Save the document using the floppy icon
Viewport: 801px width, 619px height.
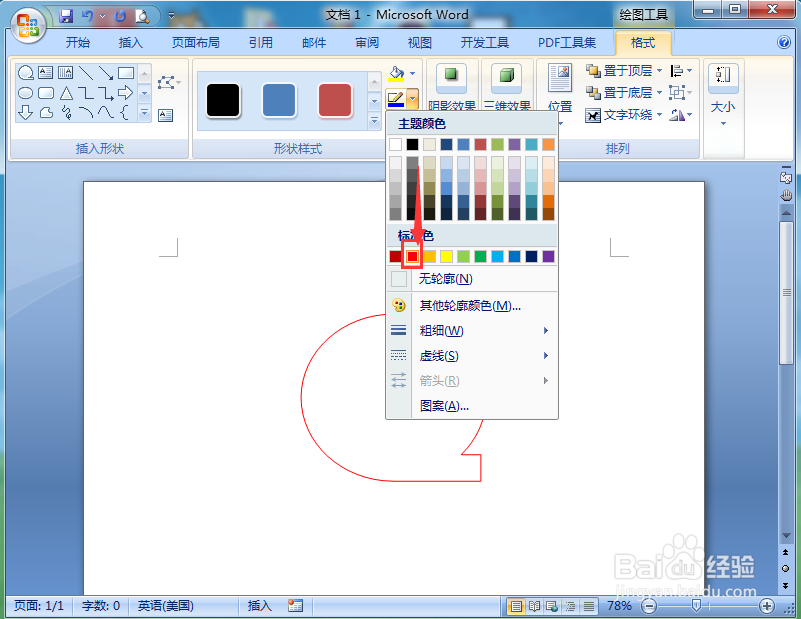coord(66,16)
